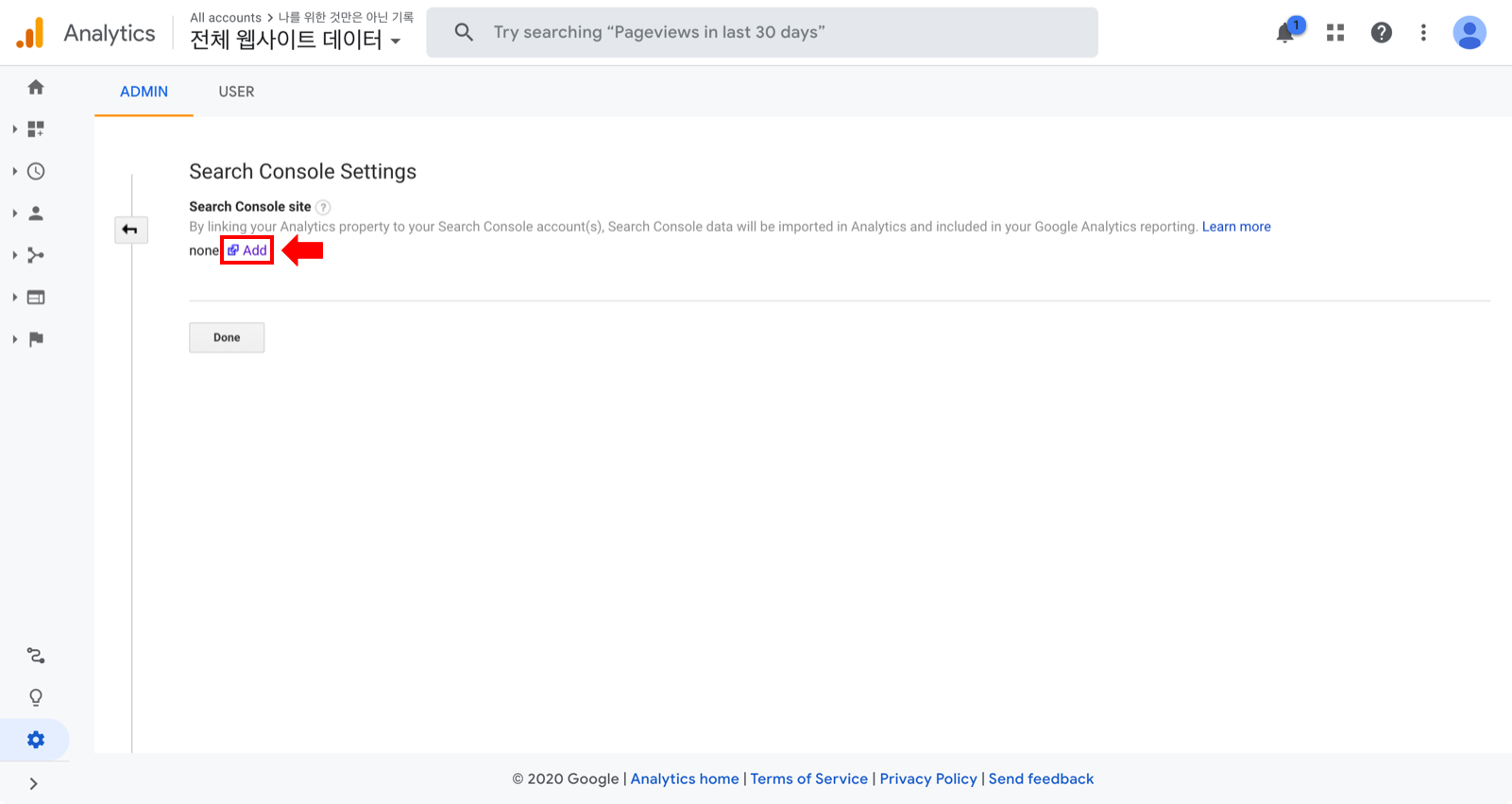Open the Terms of Service link
Screen dimensions: 1512x804
[x=808, y=778]
